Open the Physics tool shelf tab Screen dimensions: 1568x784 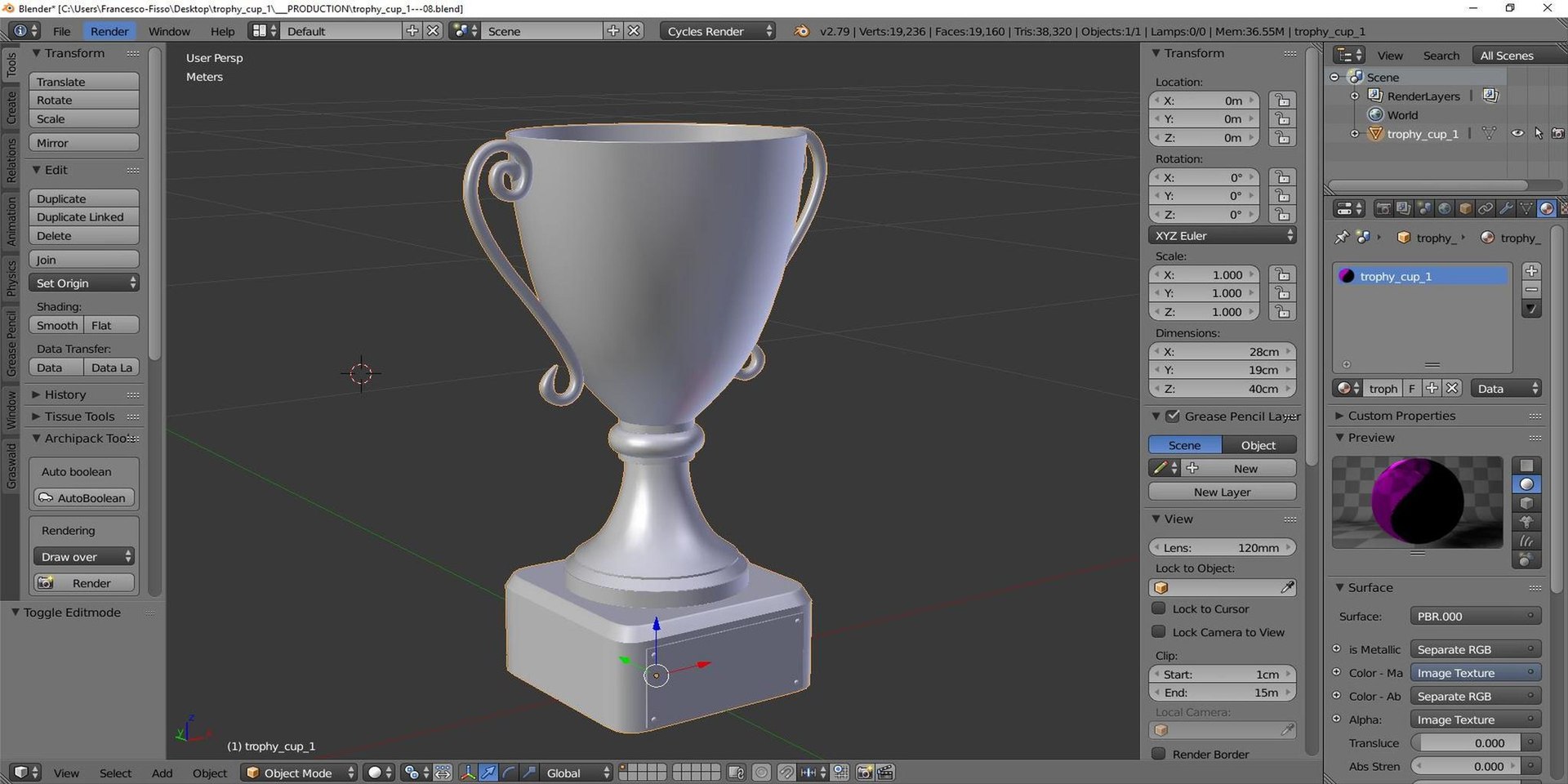click(x=11, y=278)
